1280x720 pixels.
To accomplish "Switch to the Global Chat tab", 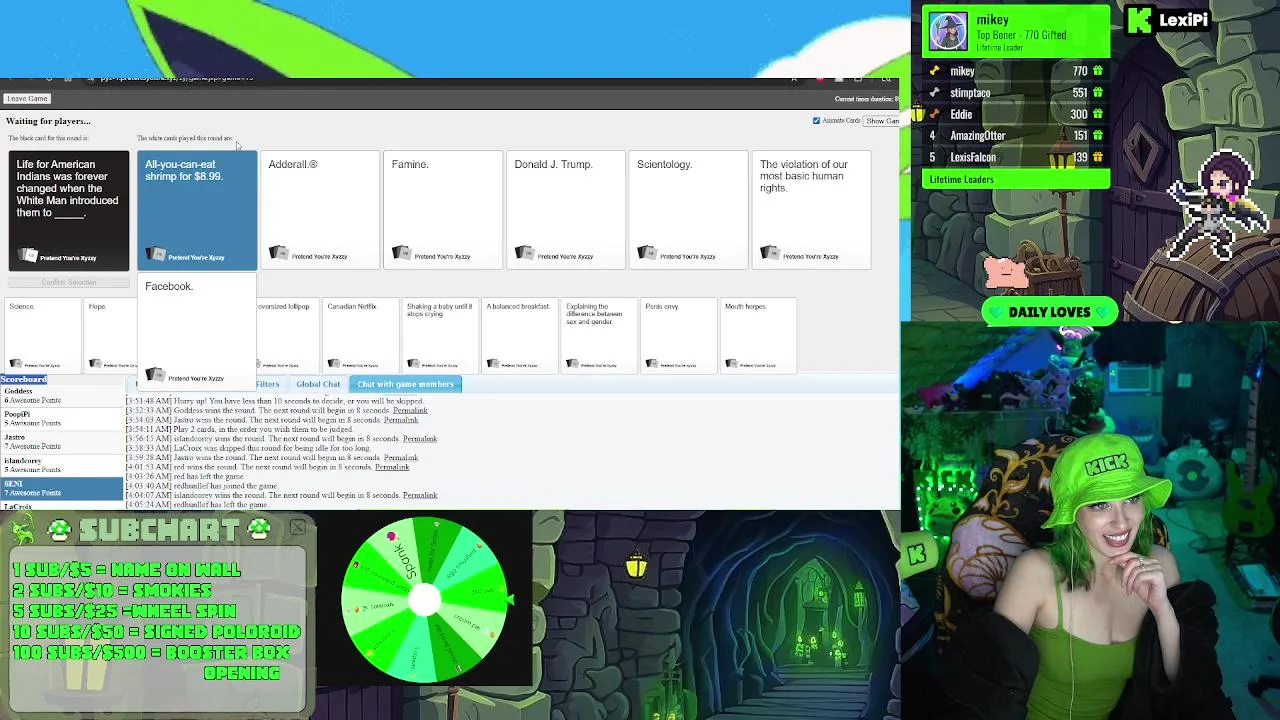I will point(318,384).
